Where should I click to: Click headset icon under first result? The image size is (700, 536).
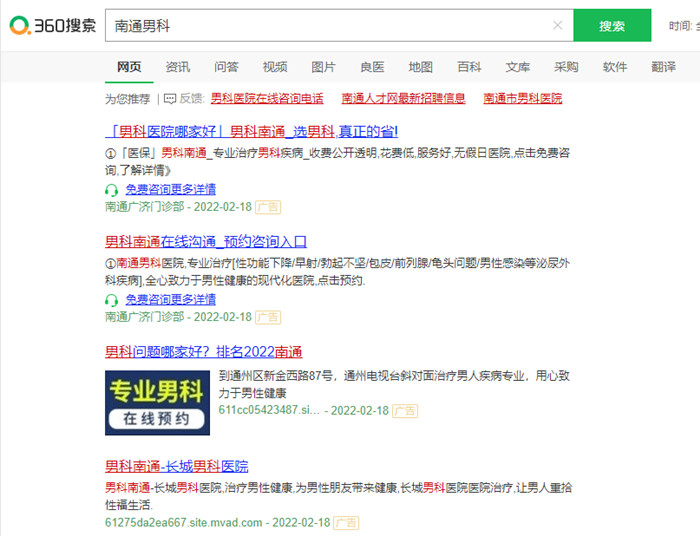pyautogui.click(x=112, y=191)
